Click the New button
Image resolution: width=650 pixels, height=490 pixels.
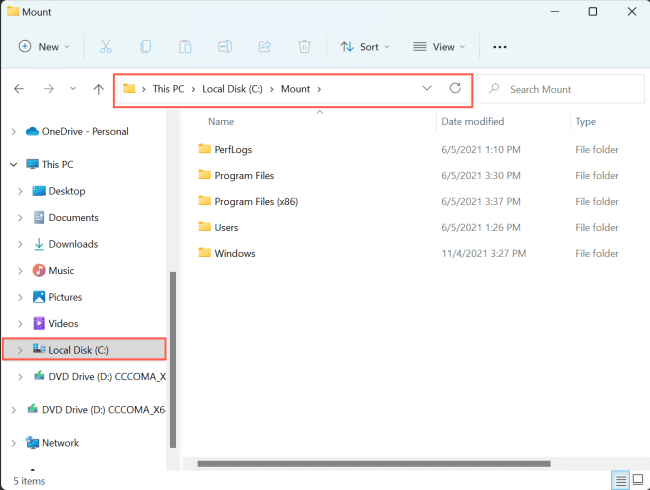point(44,47)
